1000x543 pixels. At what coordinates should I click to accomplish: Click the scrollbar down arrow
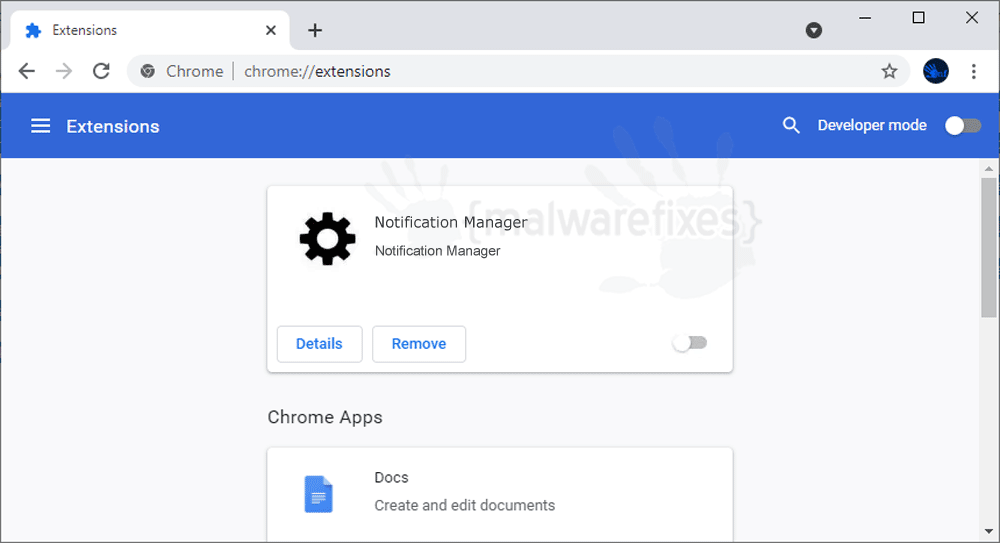989,531
